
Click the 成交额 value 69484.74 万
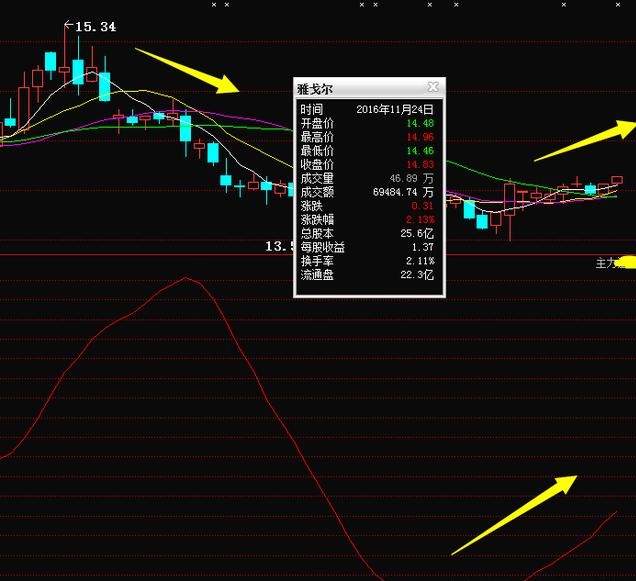click(x=402, y=192)
